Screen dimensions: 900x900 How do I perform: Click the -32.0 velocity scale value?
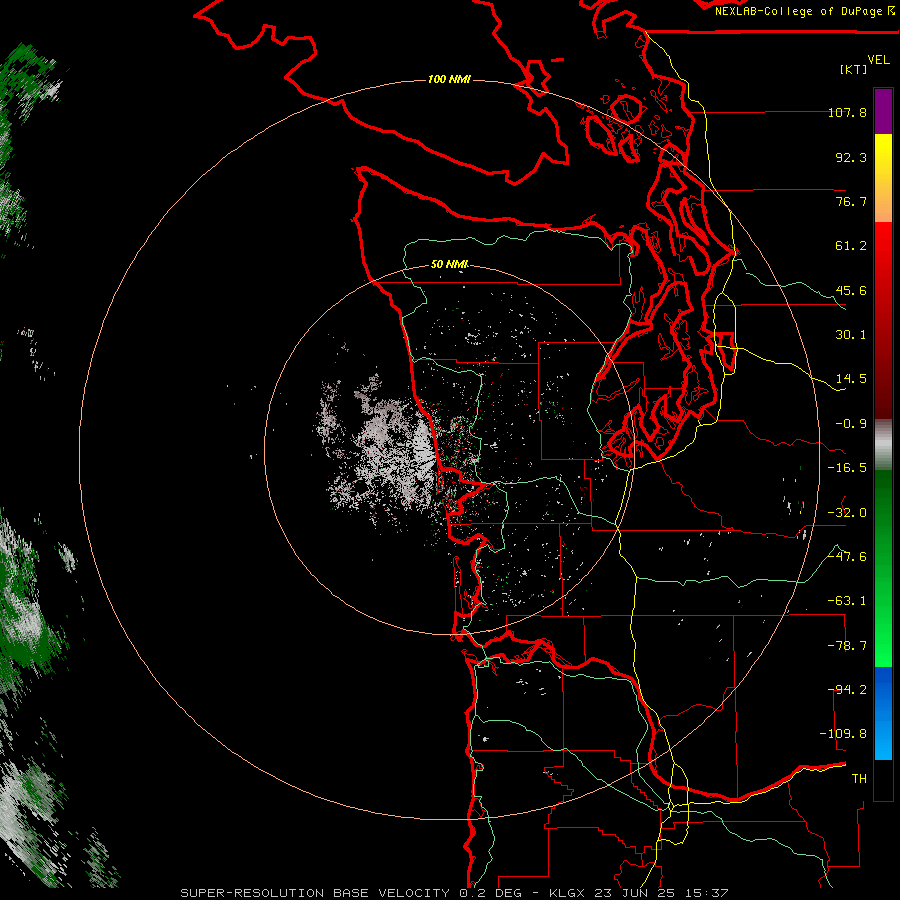[847, 513]
